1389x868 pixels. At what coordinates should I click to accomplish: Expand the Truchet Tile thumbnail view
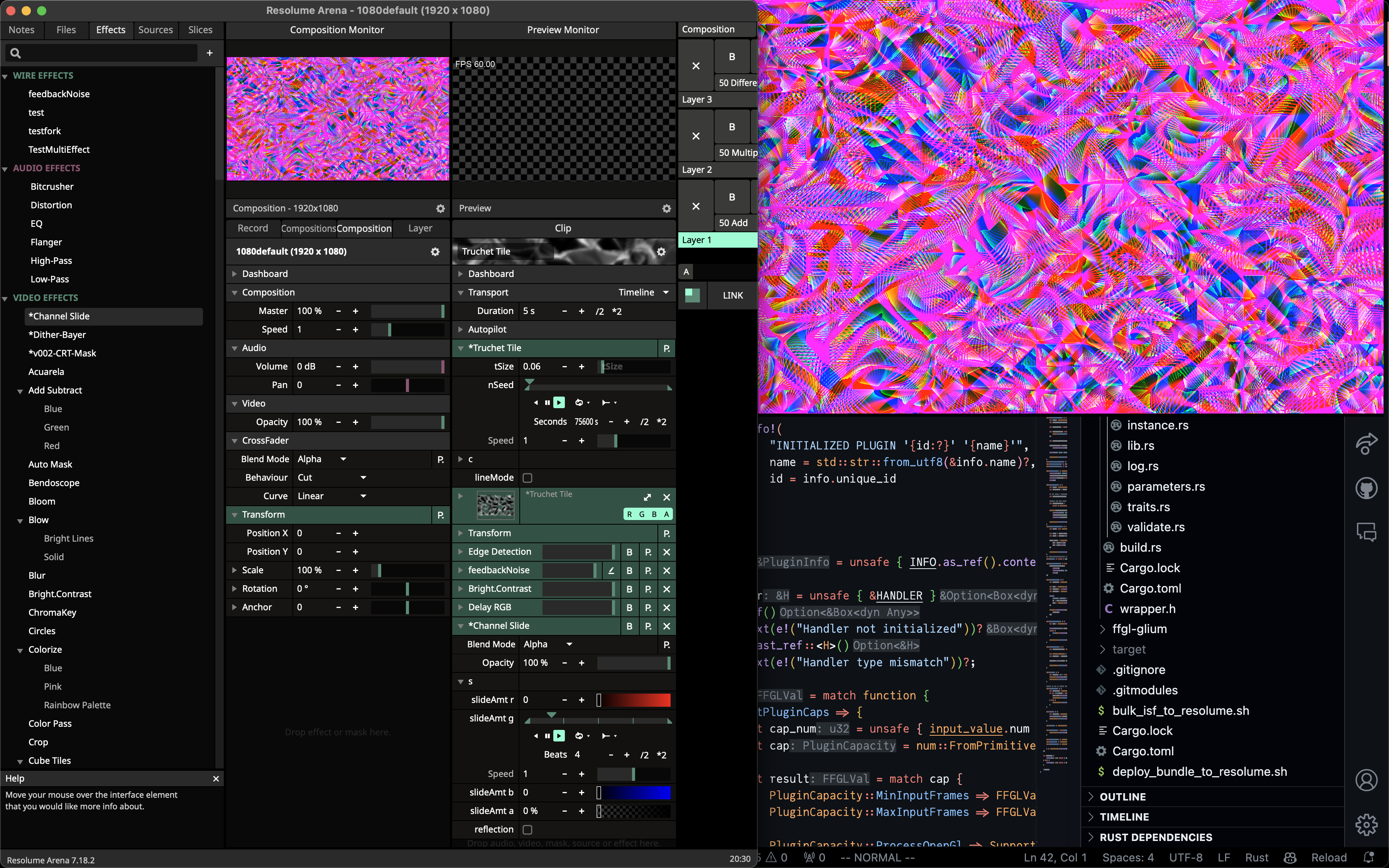pos(647,497)
